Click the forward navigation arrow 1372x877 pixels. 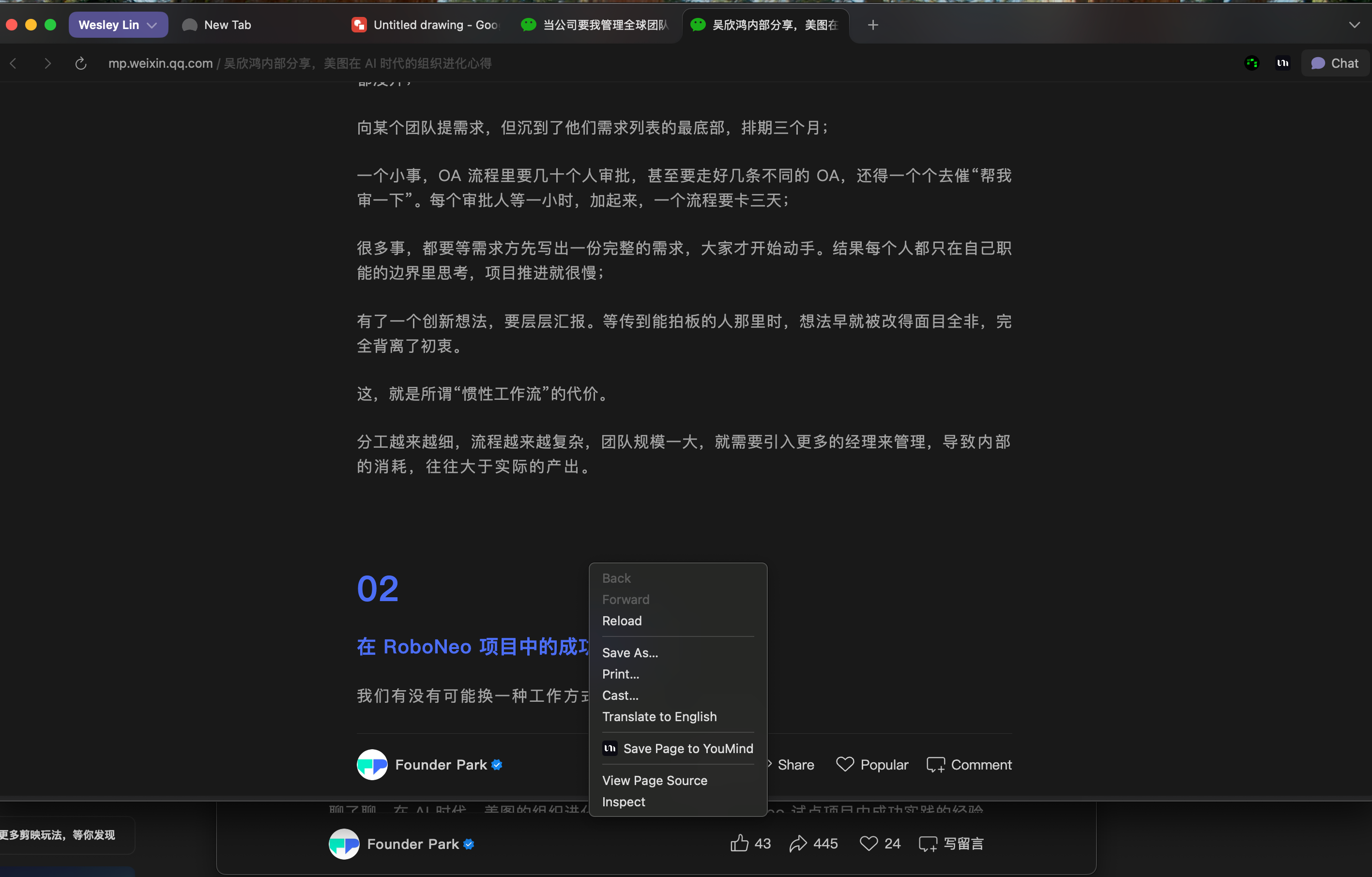47,63
